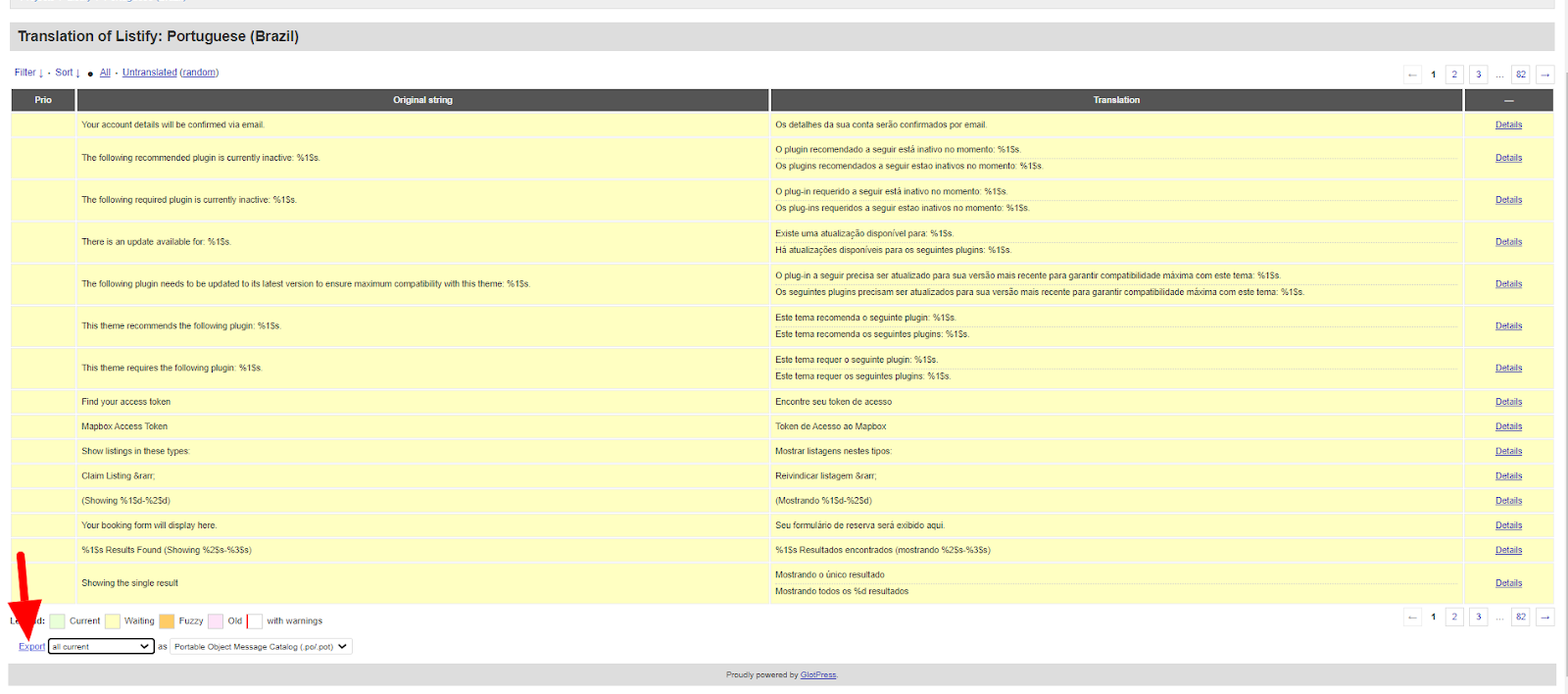The image size is (1568, 694).
Task: Go to next page arrow above table
Action: [x=1545, y=74]
